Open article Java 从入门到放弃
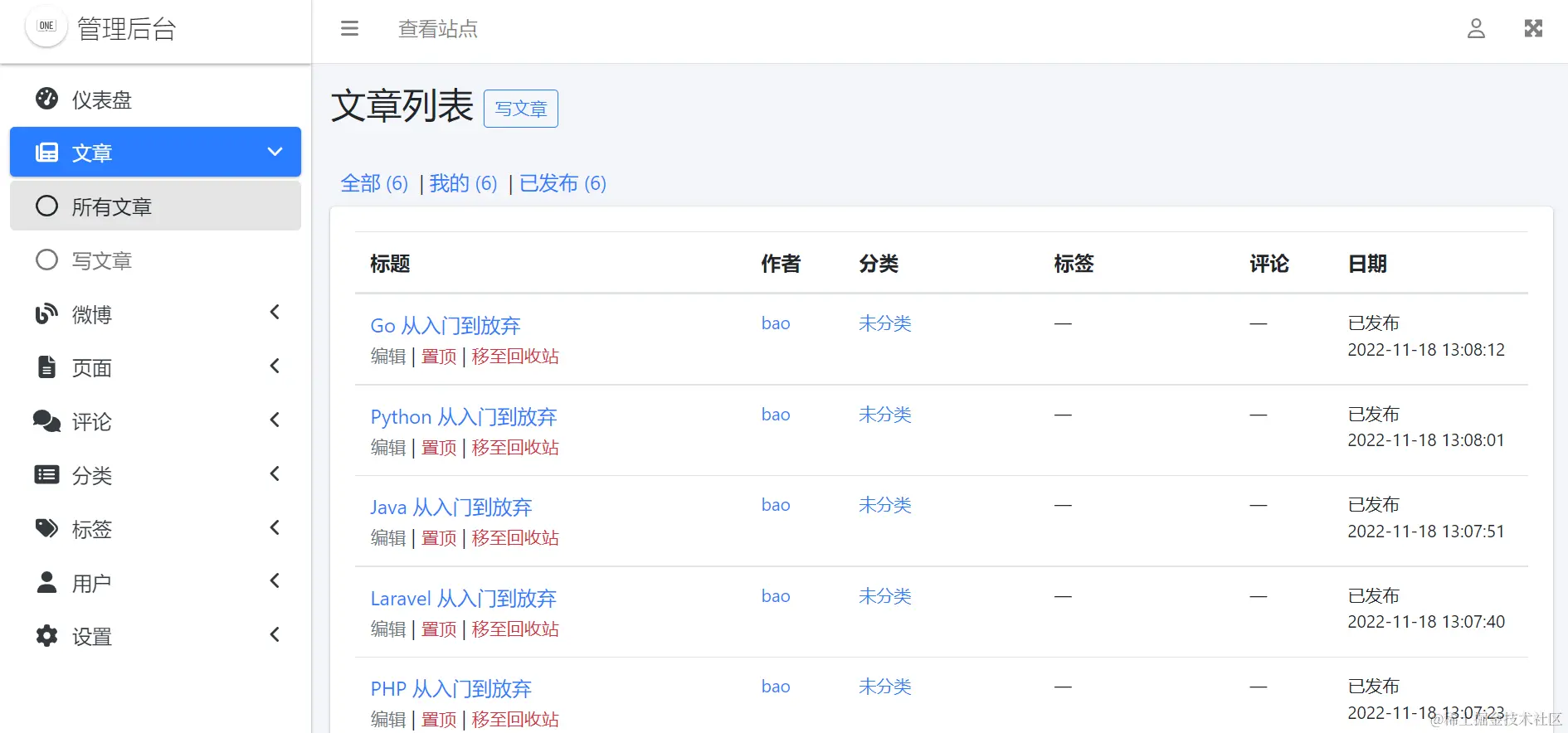 click(451, 507)
